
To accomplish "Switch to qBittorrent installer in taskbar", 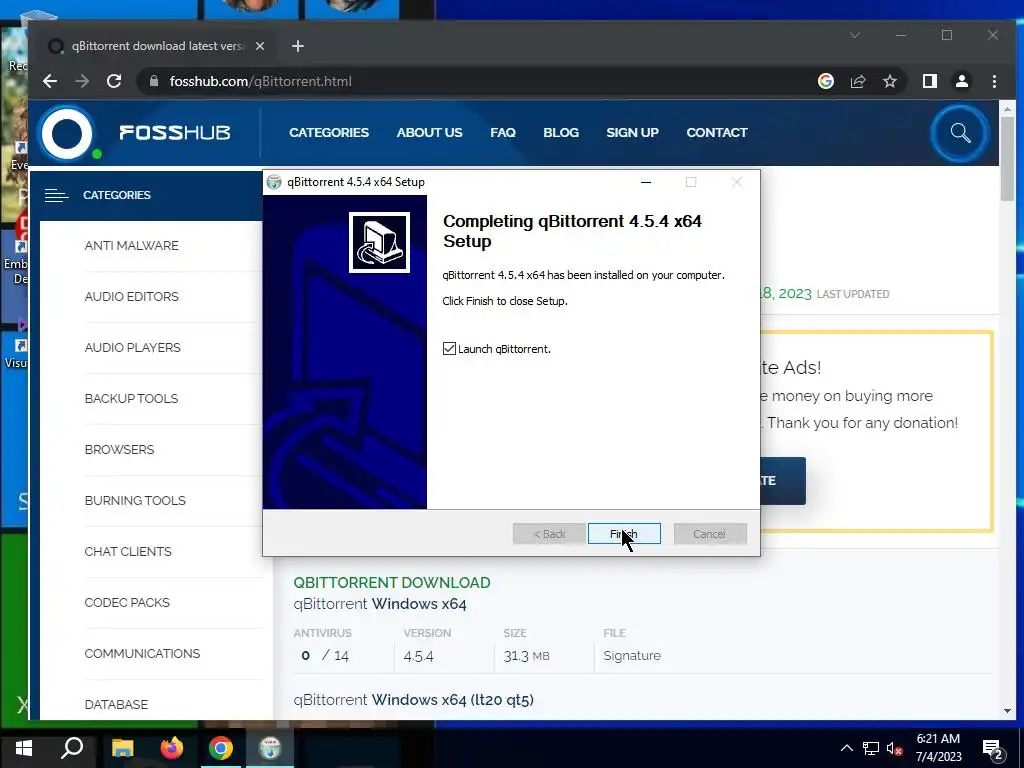I will 270,748.
